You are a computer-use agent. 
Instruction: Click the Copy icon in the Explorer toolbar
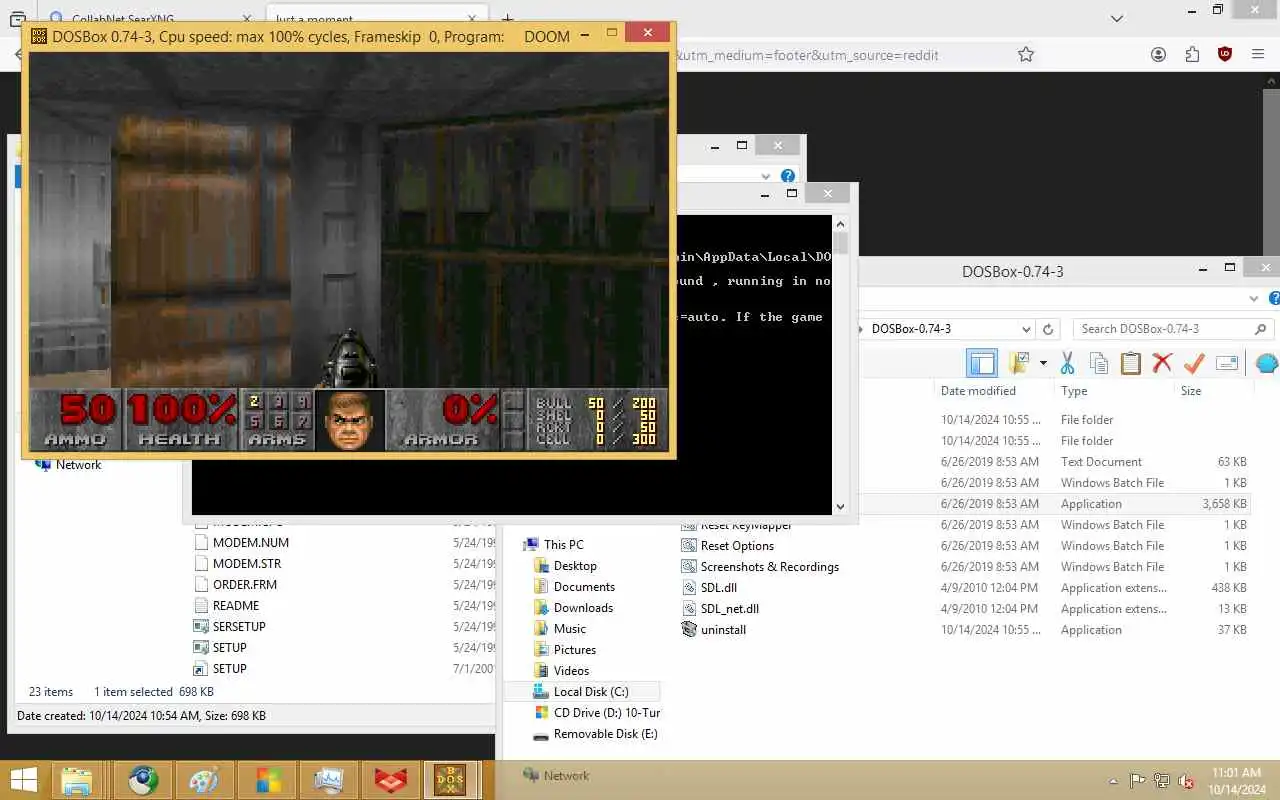tap(1099, 363)
